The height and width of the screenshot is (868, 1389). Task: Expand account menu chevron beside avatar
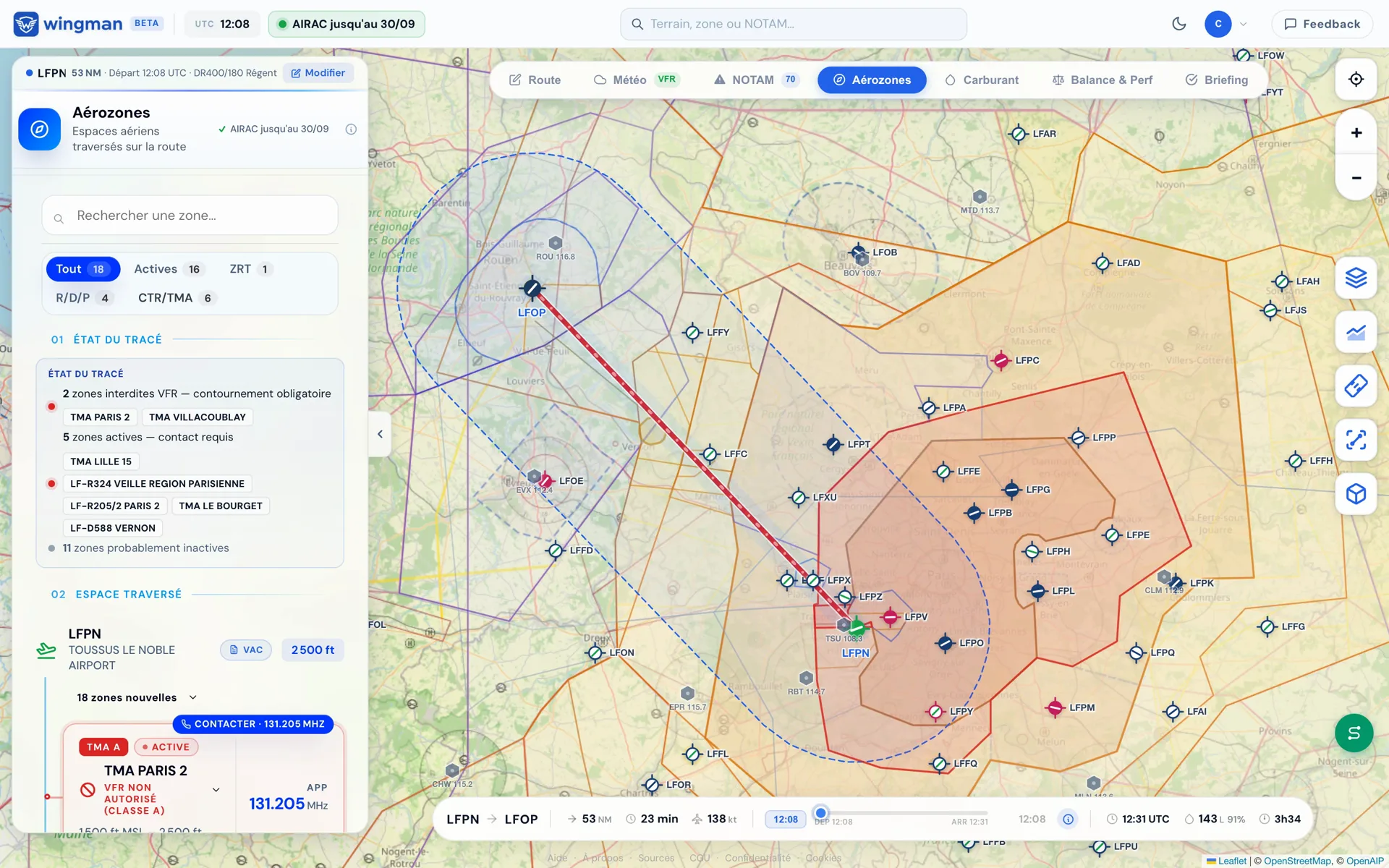tap(1244, 24)
